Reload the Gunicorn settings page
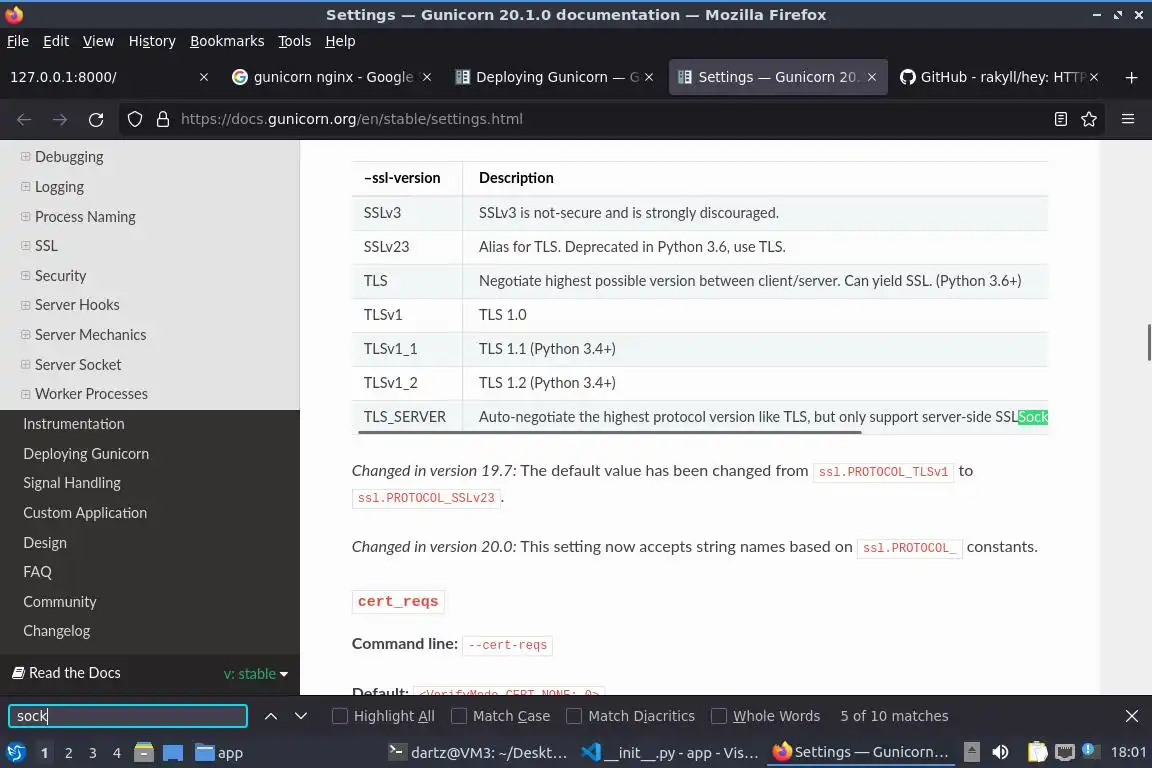 (x=96, y=119)
